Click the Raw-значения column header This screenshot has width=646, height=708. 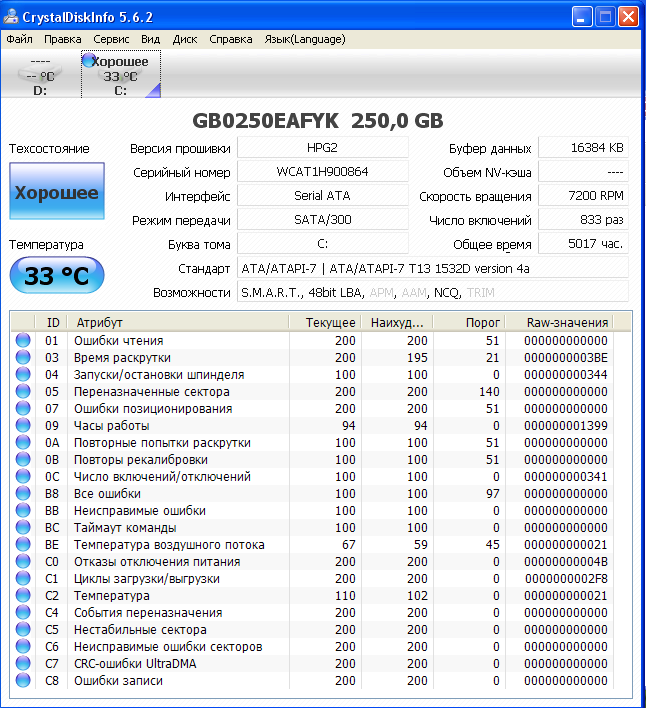(x=567, y=322)
